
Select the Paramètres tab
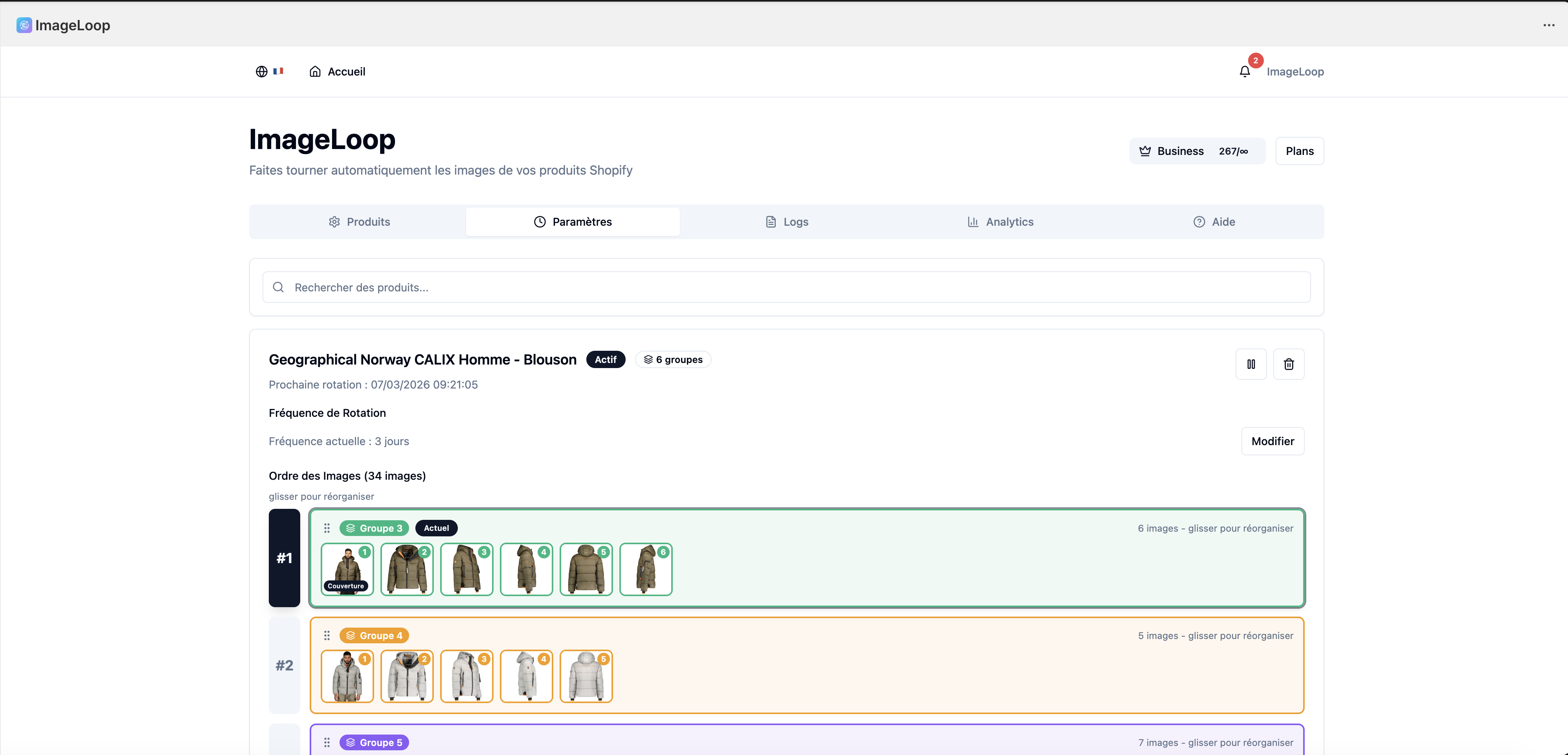[x=573, y=222]
